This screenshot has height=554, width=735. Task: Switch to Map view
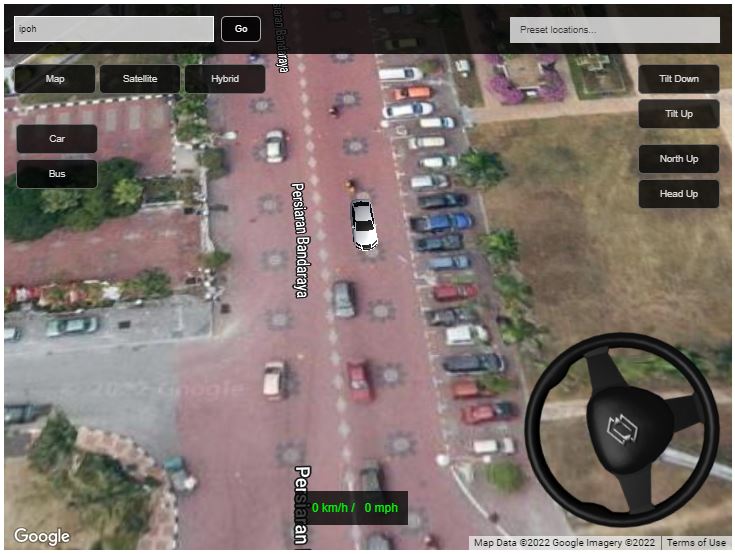point(55,79)
